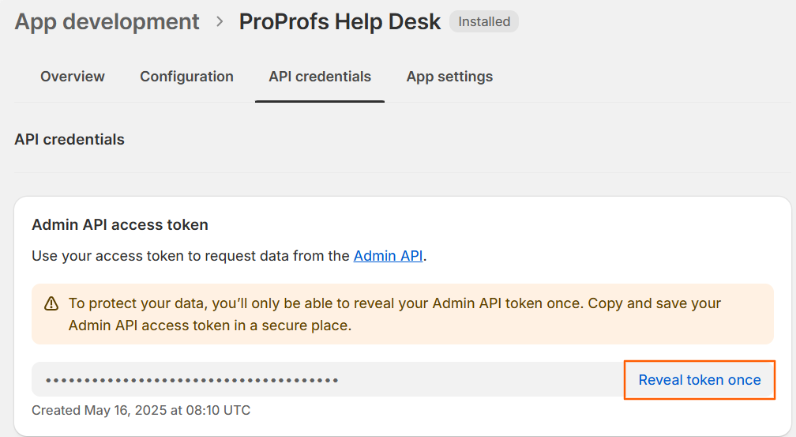Click the "secure place" line in warning banner
Screen dimensions: 796x437
210,325
